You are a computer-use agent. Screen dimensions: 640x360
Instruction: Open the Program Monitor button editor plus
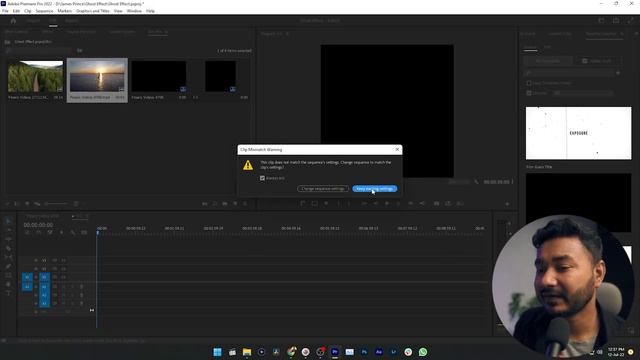point(507,204)
